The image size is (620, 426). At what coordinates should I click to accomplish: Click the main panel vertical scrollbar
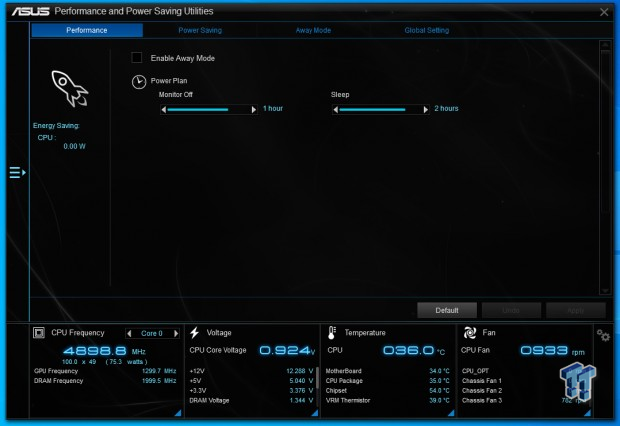tap(605, 167)
